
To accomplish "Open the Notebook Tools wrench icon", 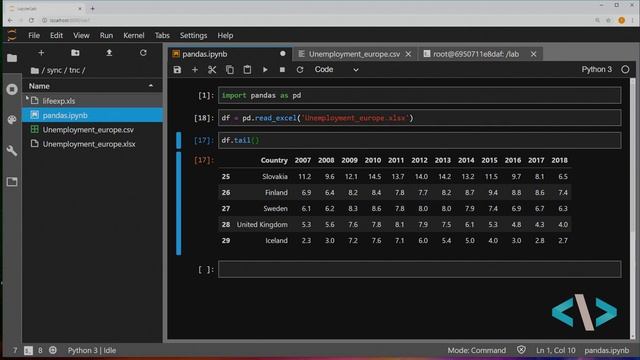I will tap(12, 151).
